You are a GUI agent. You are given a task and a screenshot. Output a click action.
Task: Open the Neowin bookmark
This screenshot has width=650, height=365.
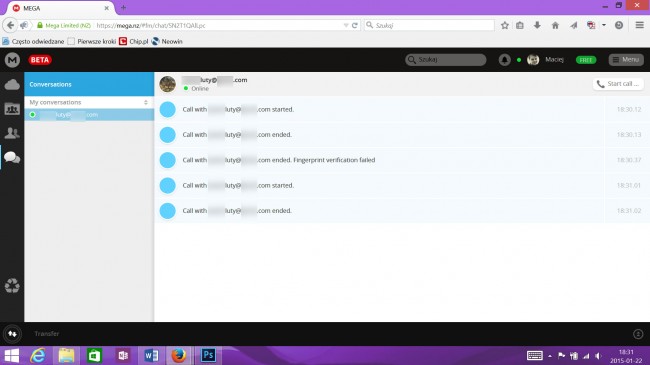point(167,41)
